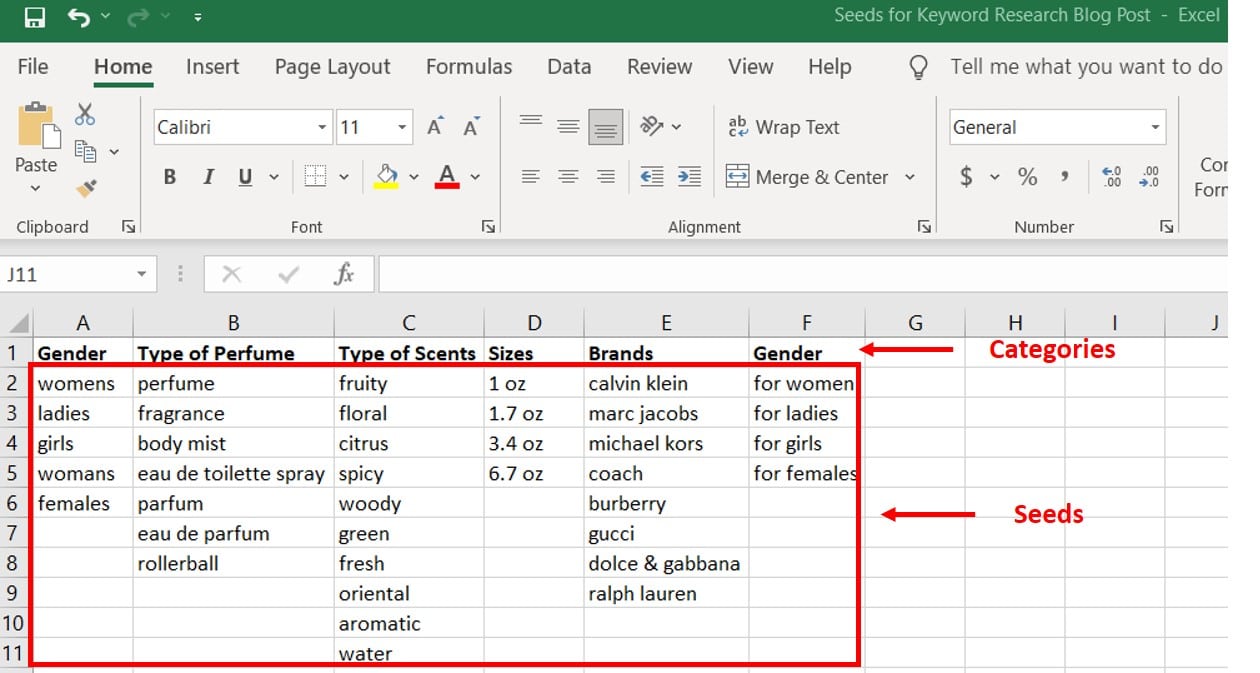Open the Data tab
Screen dimensions: 1260x673
tap(569, 67)
